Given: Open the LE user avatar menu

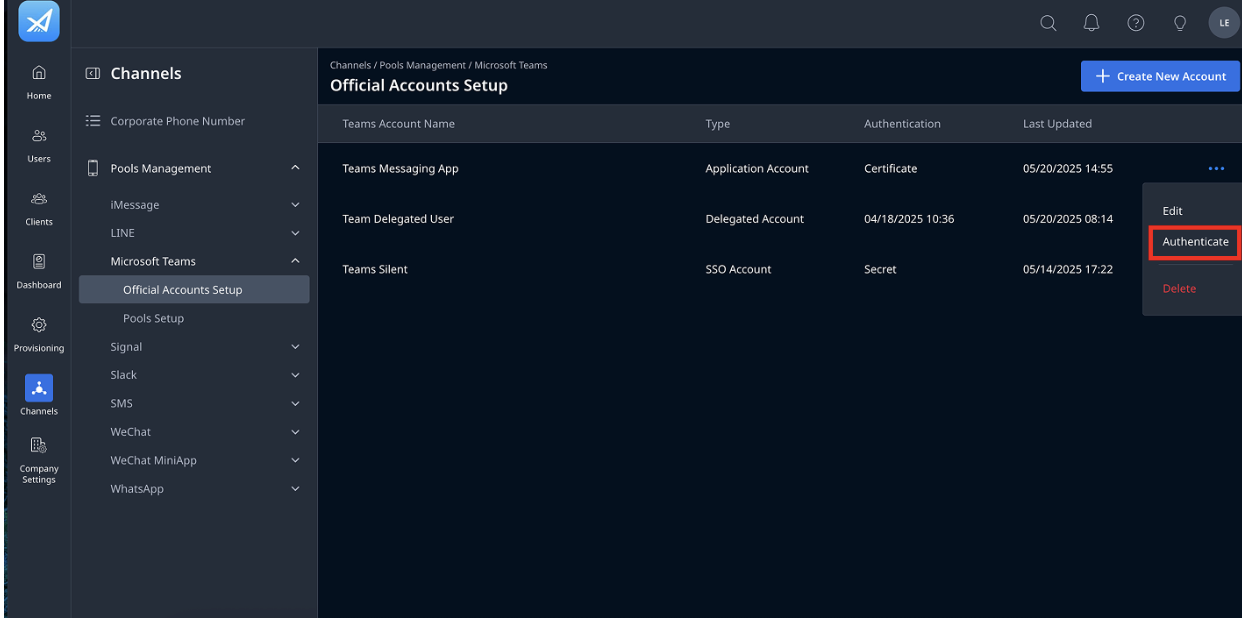Looking at the screenshot, I should pos(1224,23).
